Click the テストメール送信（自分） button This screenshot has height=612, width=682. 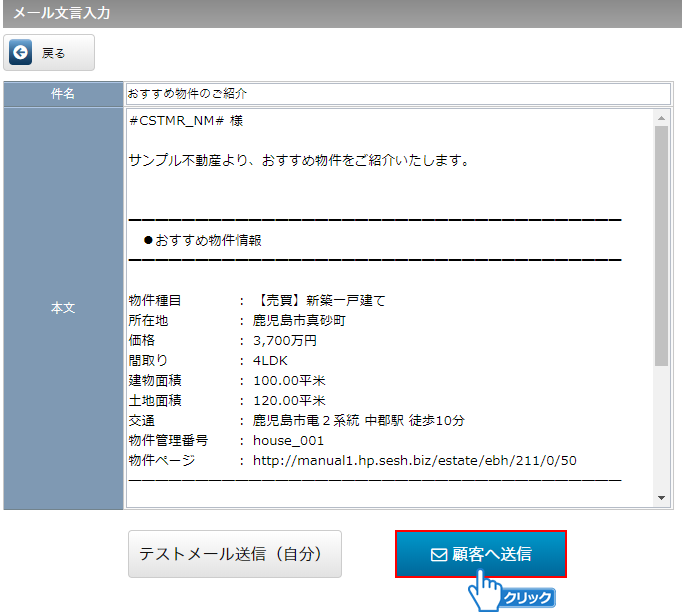pyautogui.click(x=235, y=554)
